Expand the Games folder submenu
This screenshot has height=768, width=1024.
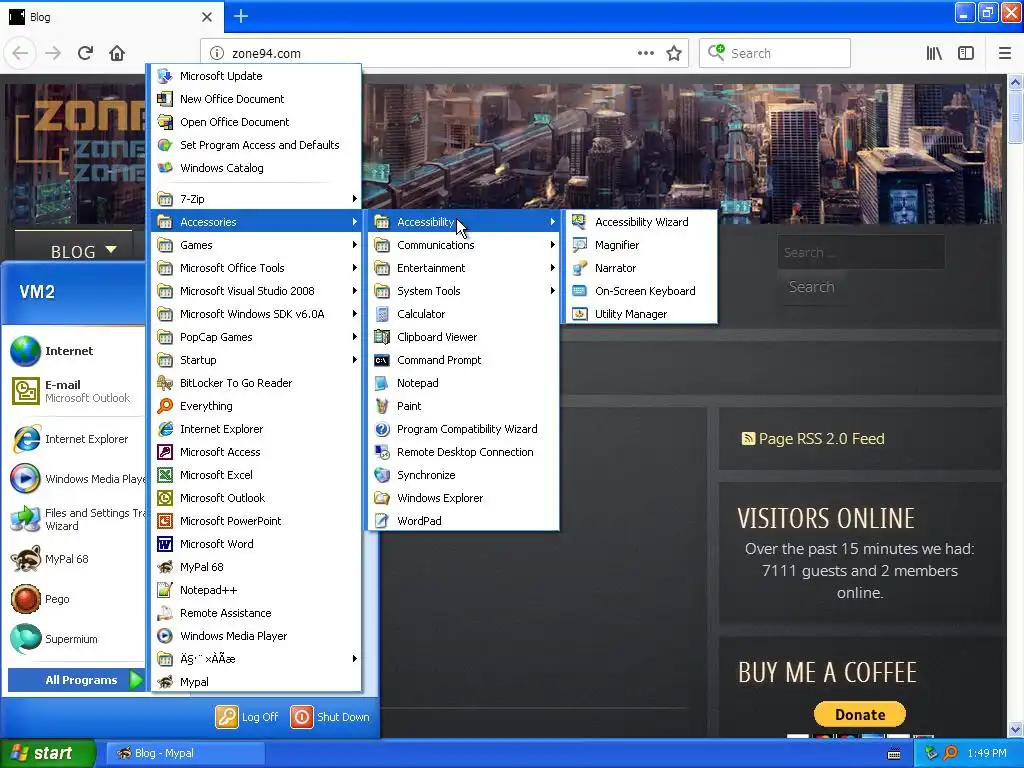[x=256, y=245]
